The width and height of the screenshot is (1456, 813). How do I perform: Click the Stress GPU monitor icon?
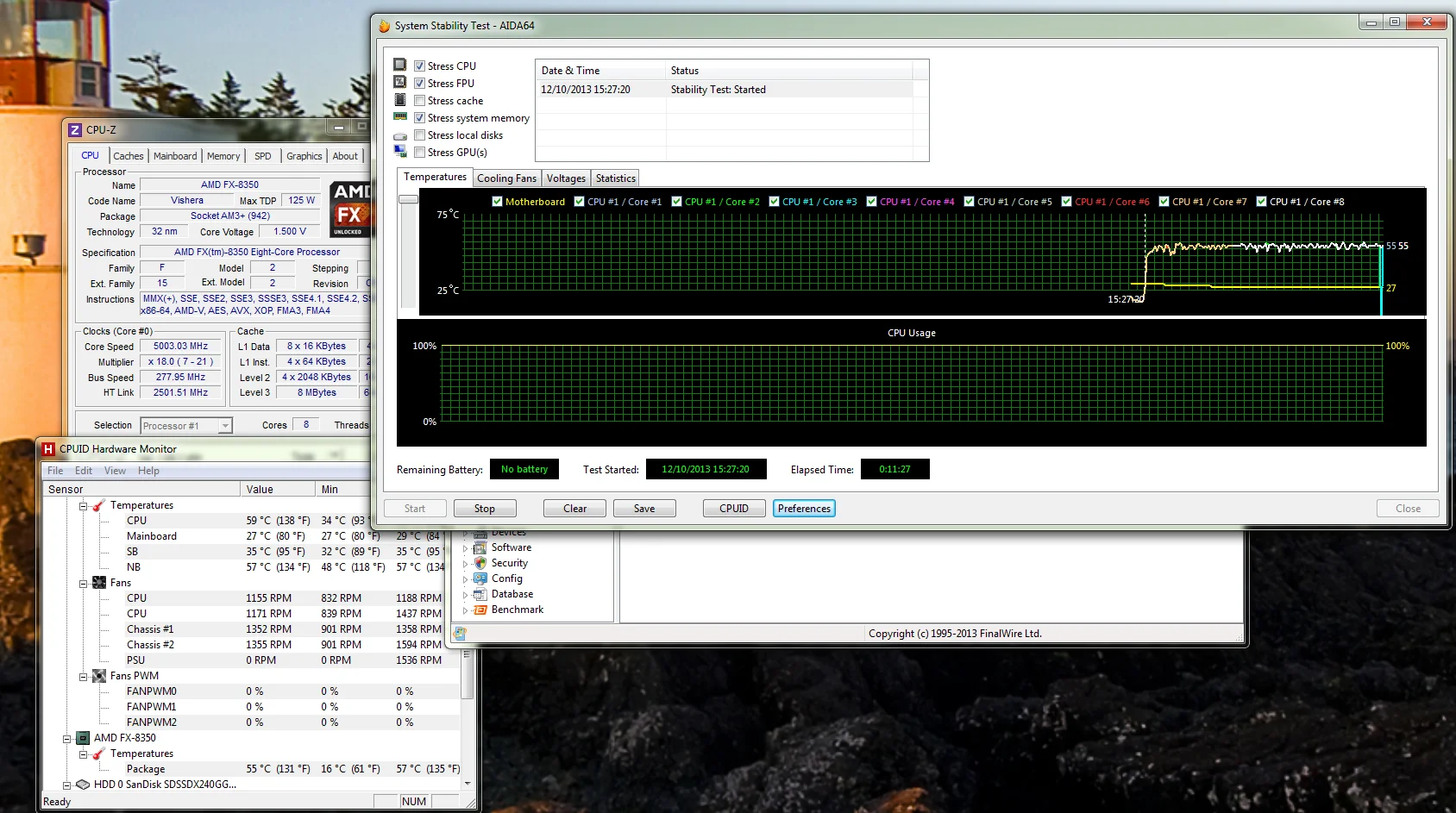400,151
